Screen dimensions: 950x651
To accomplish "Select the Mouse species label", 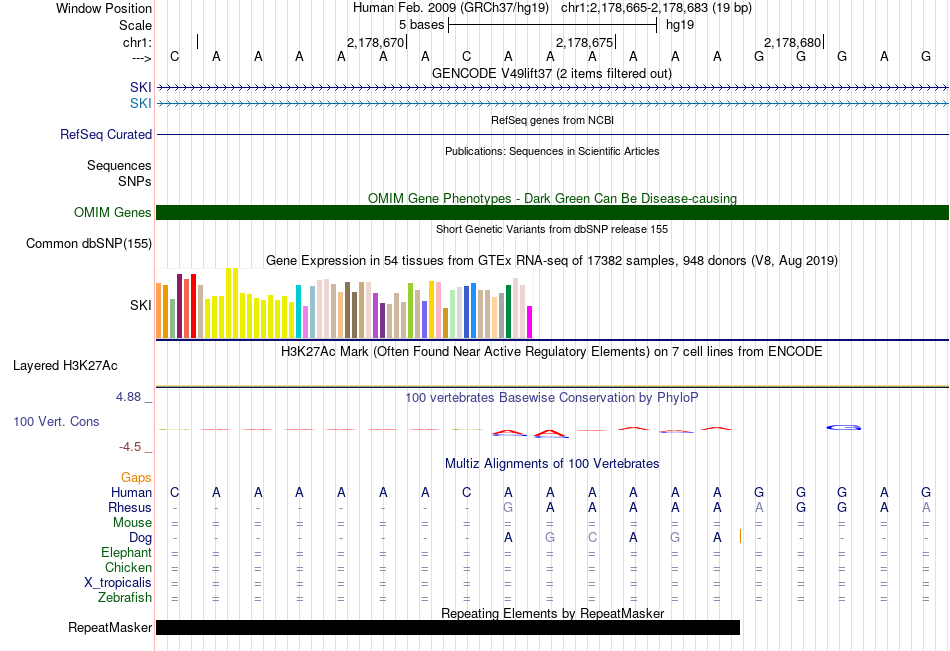I will [x=132, y=522].
